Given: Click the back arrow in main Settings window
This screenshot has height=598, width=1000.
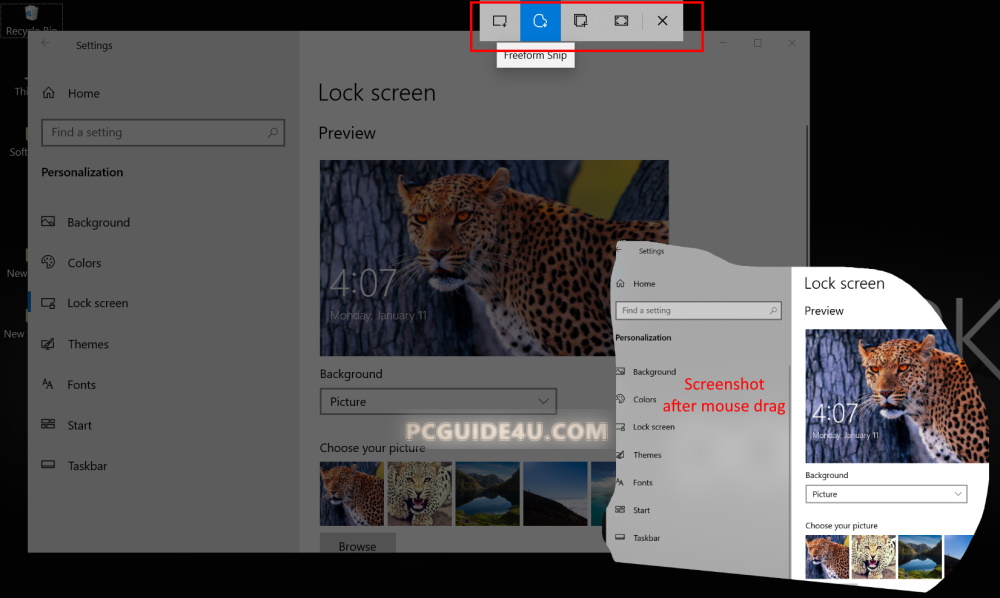Looking at the screenshot, I should pyautogui.click(x=46, y=44).
